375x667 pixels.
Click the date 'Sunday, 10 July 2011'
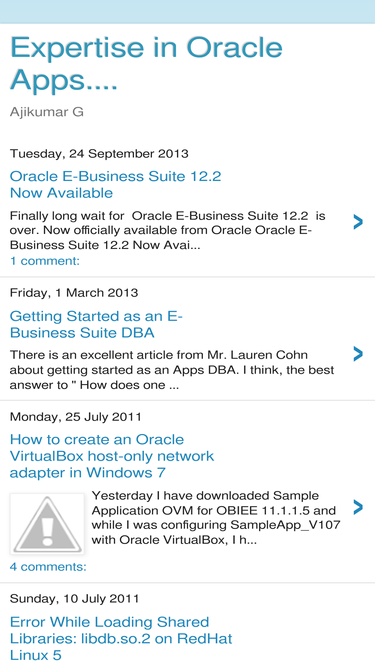tap(74, 599)
